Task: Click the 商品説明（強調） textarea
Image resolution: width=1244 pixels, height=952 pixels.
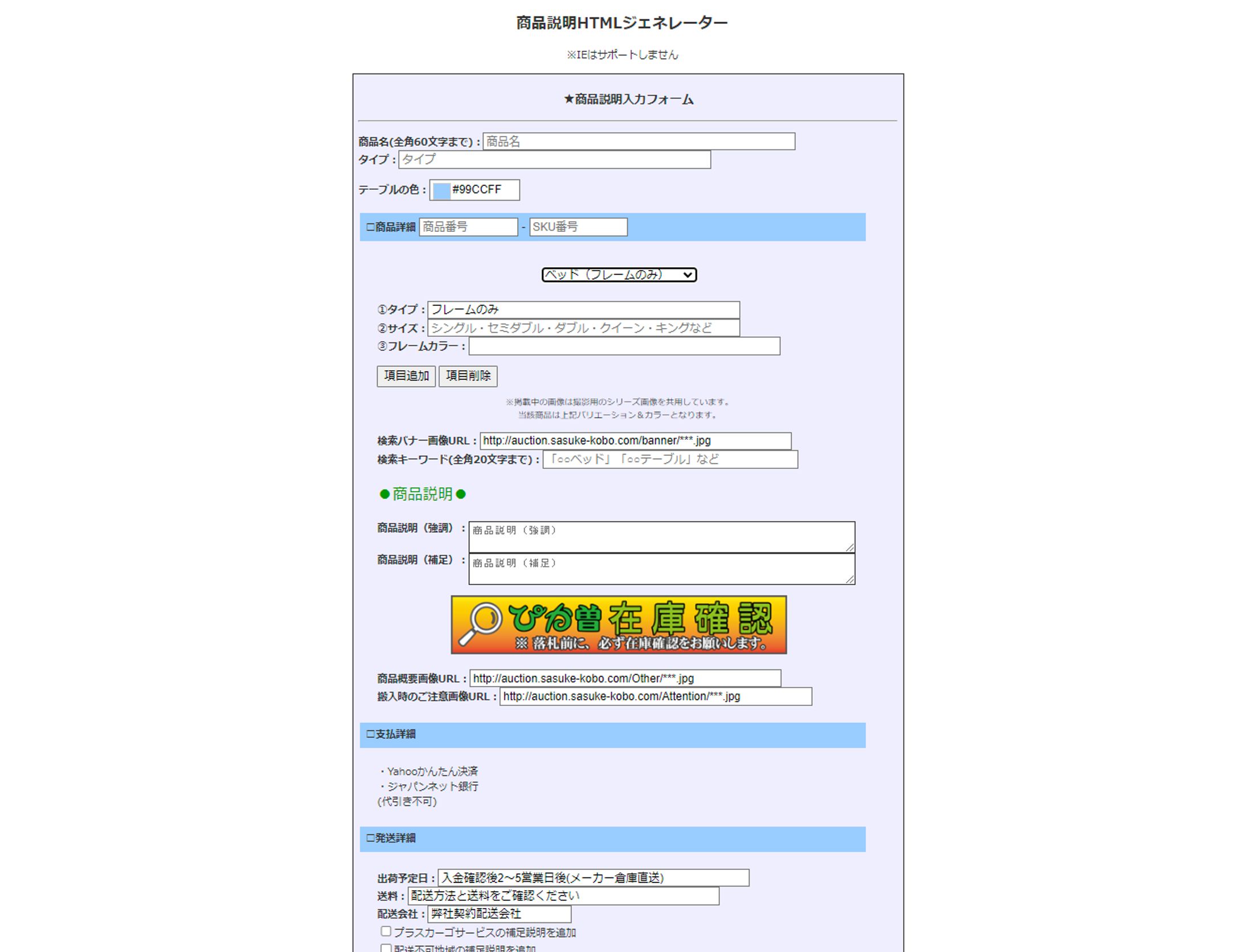Action: click(x=661, y=537)
